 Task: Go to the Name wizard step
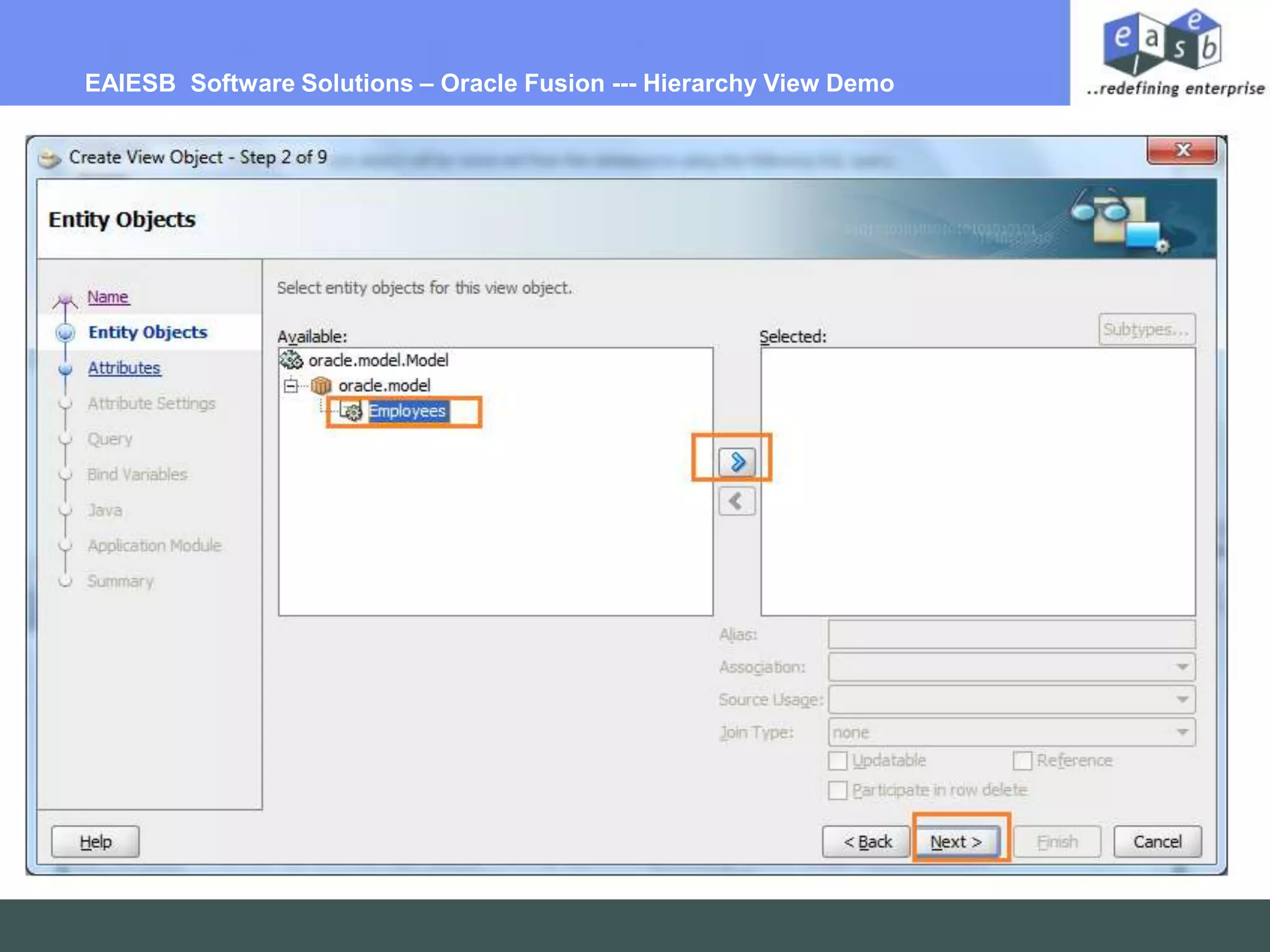click(x=108, y=297)
